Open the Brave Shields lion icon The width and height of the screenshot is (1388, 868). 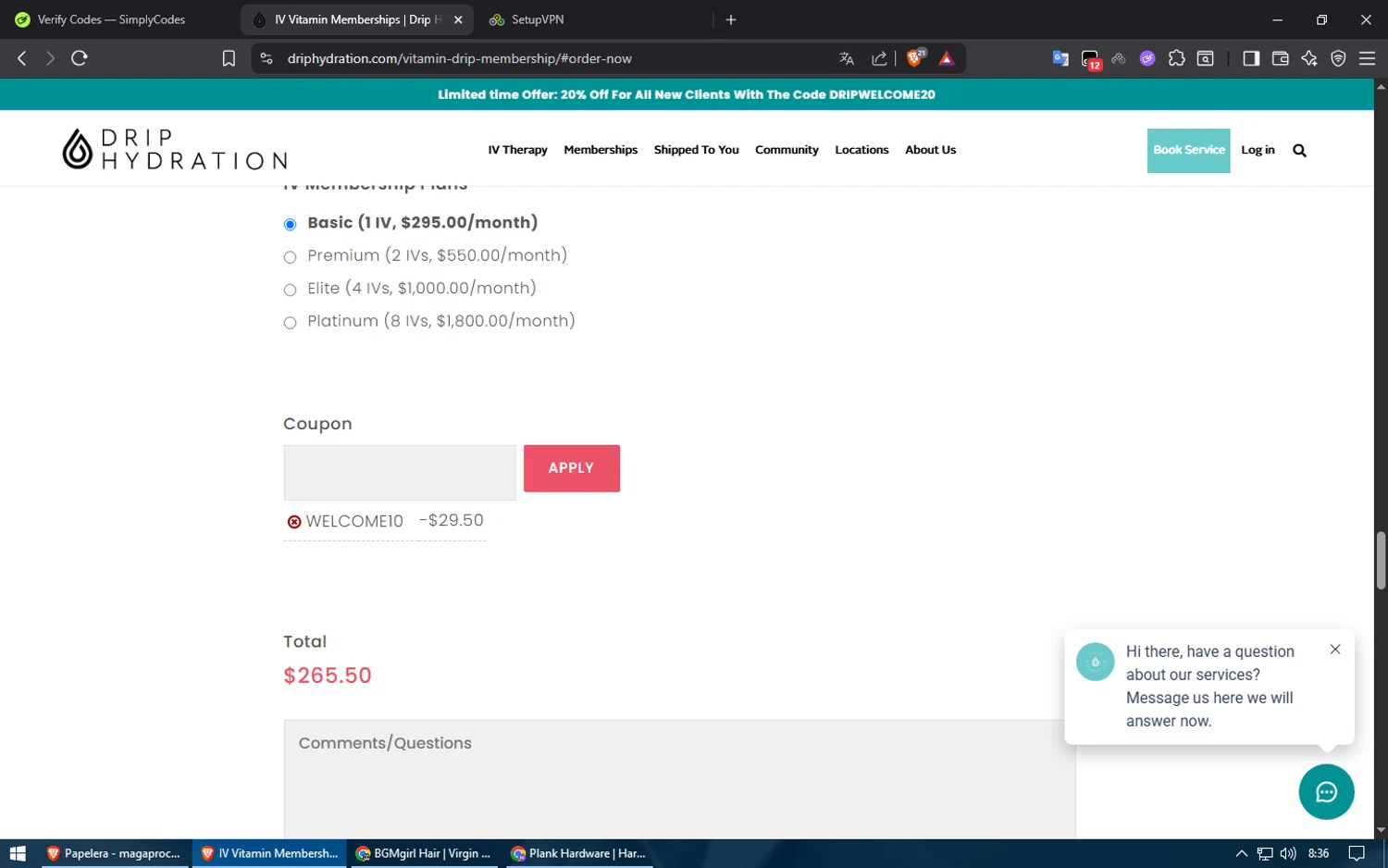(916, 57)
